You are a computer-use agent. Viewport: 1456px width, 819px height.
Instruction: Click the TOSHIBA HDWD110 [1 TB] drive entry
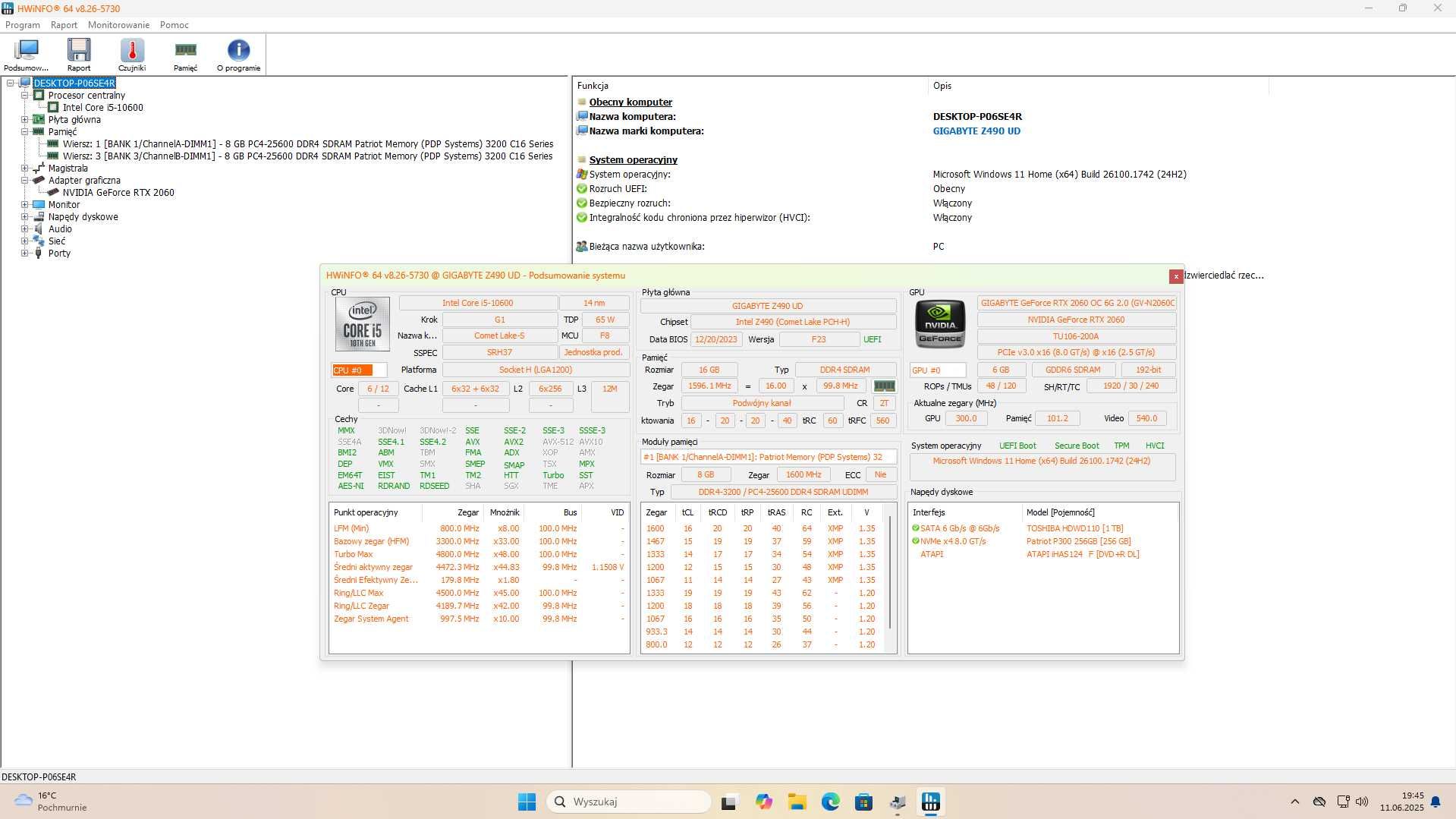(x=1074, y=528)
